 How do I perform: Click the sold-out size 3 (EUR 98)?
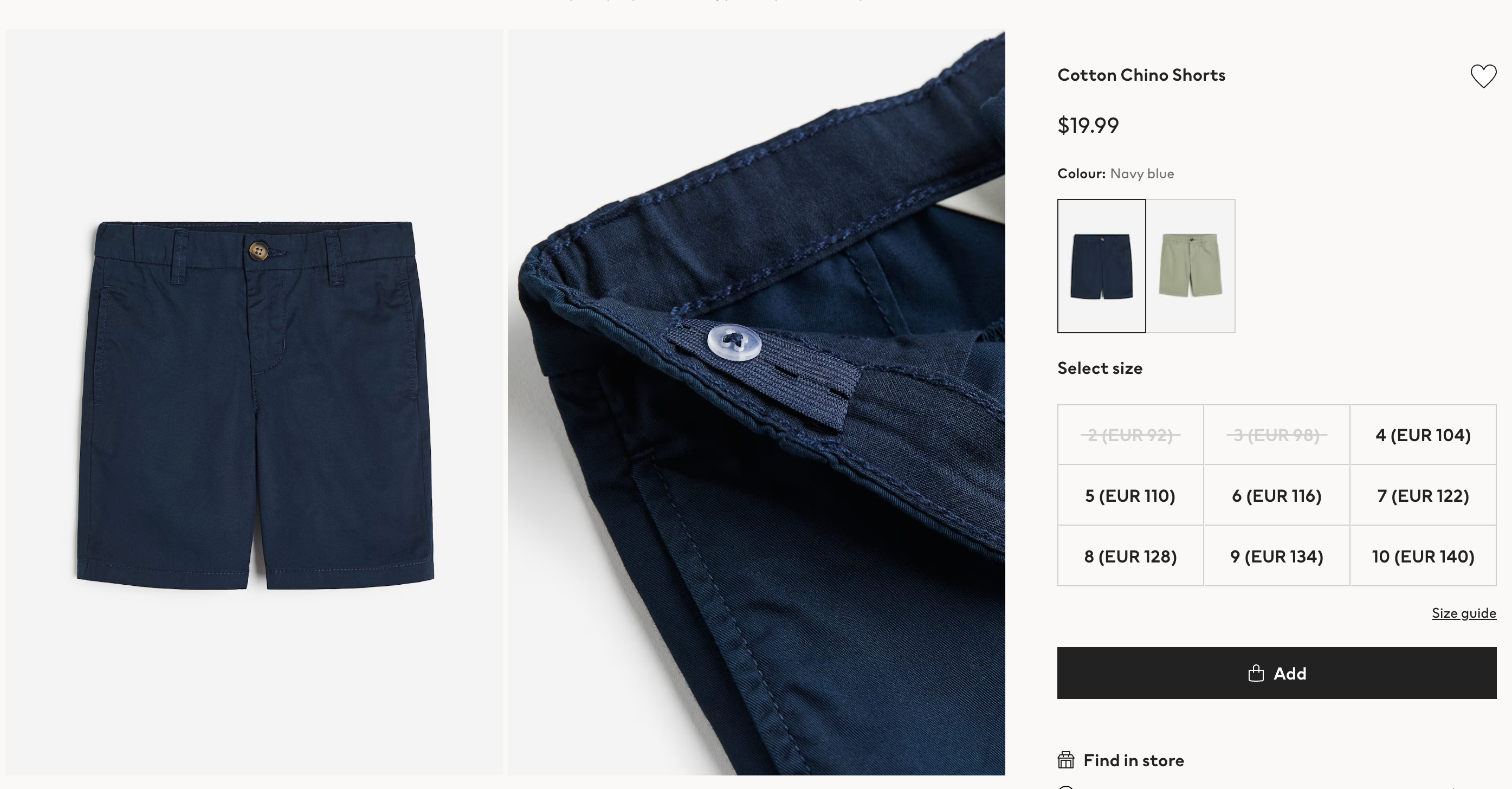[1277, 435]
